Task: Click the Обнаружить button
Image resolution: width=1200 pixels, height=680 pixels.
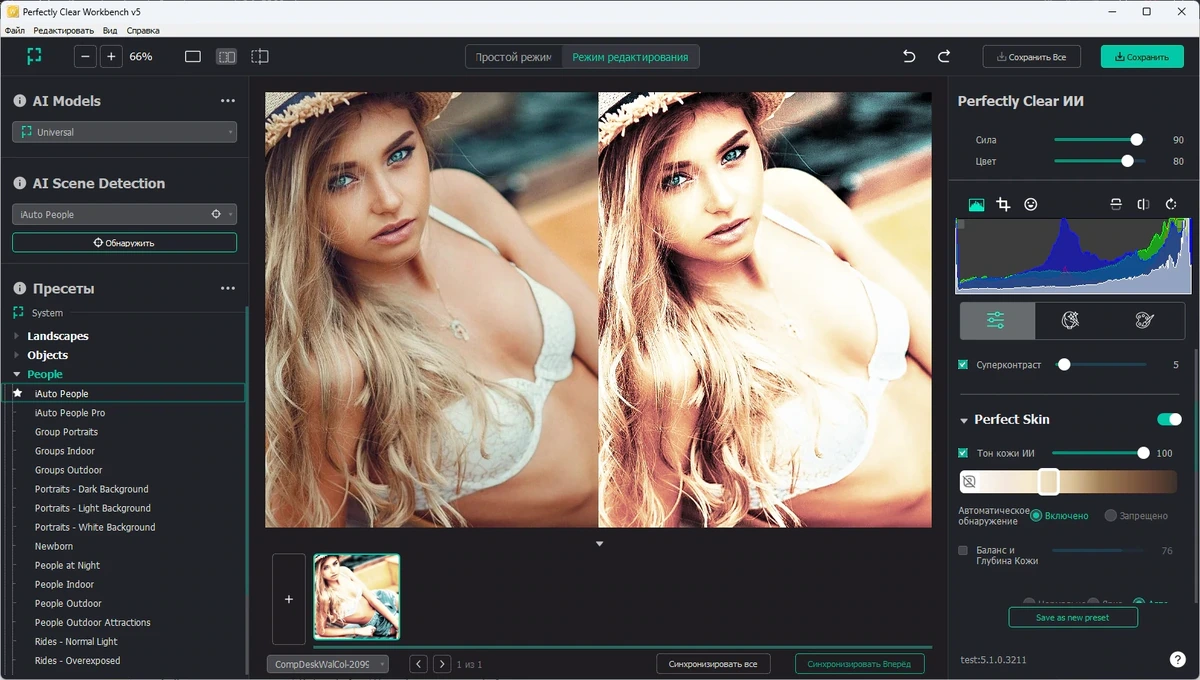Action: (x=124, y=242)
